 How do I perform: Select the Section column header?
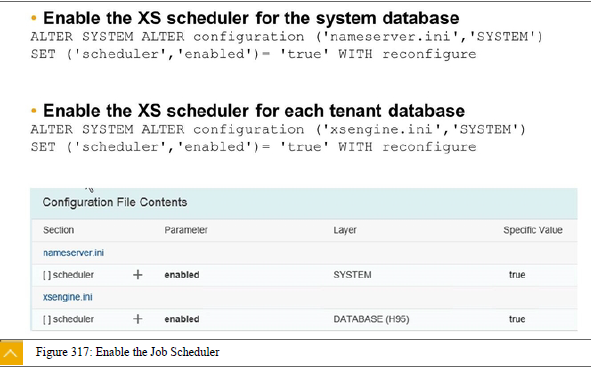58,230
